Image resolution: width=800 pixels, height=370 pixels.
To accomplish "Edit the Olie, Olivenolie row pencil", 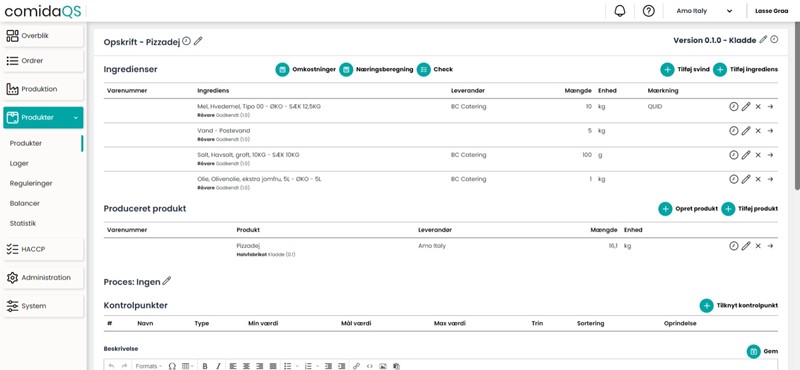I will point(746,179).
